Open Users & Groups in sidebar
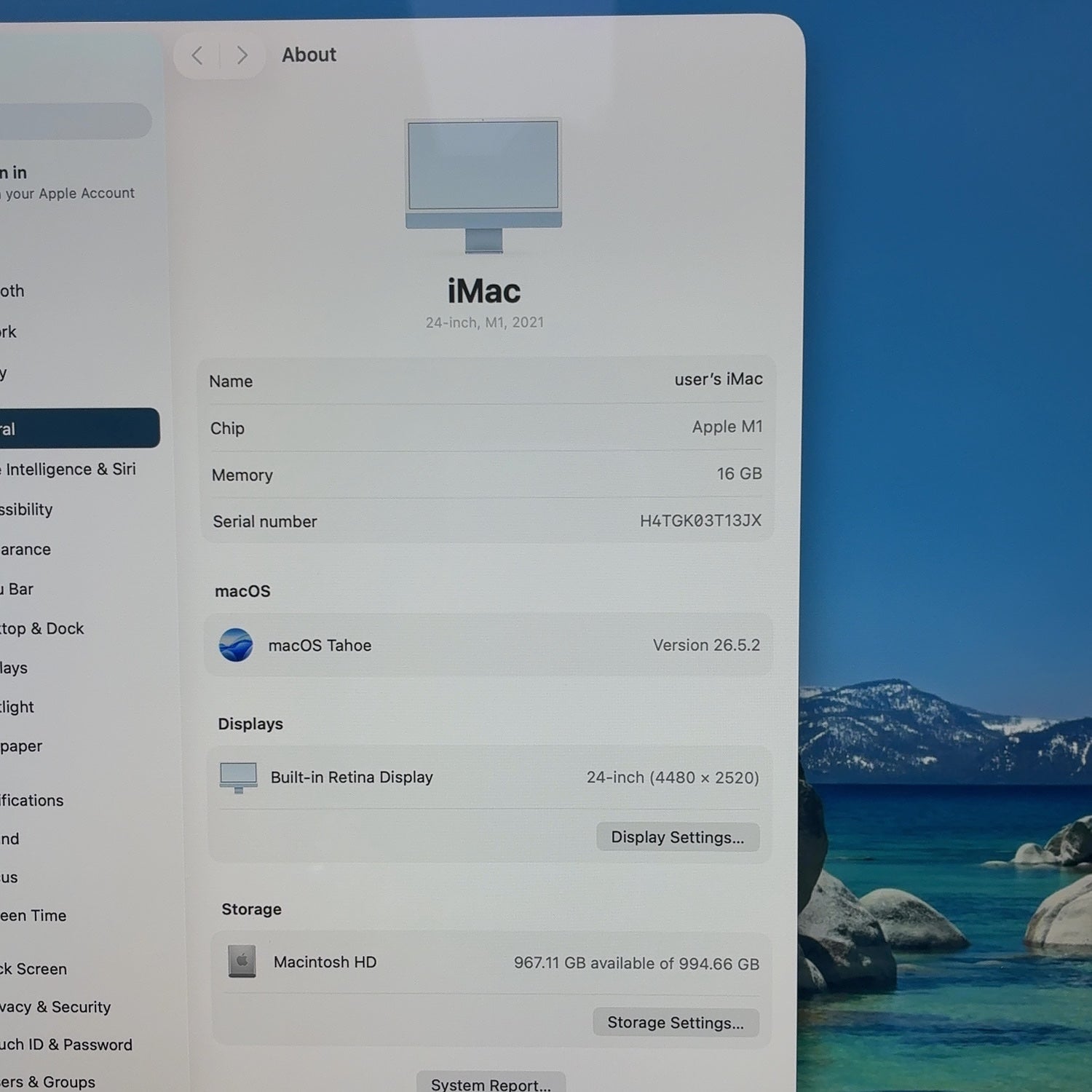The image size is (1092, 1092). (47, 1082)
